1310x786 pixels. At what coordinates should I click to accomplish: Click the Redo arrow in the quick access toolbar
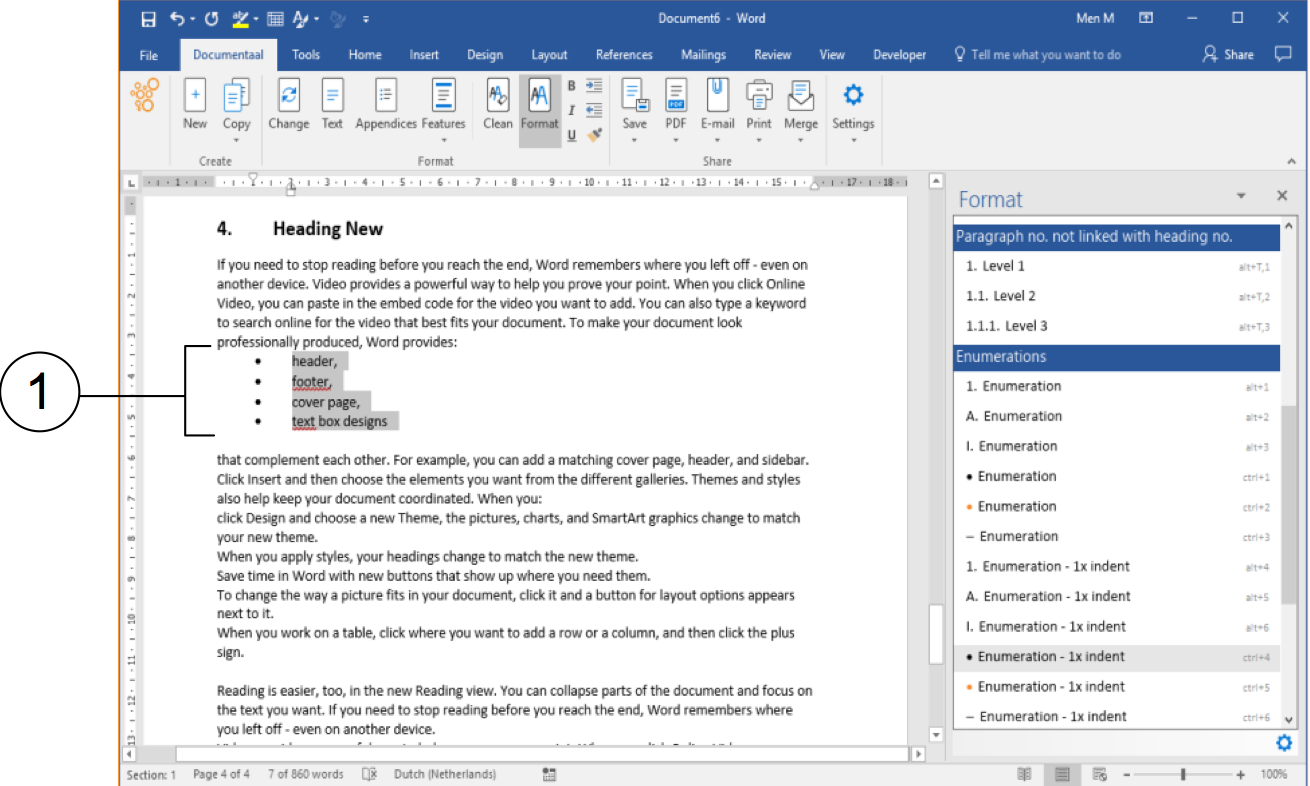tap(211, 18)
